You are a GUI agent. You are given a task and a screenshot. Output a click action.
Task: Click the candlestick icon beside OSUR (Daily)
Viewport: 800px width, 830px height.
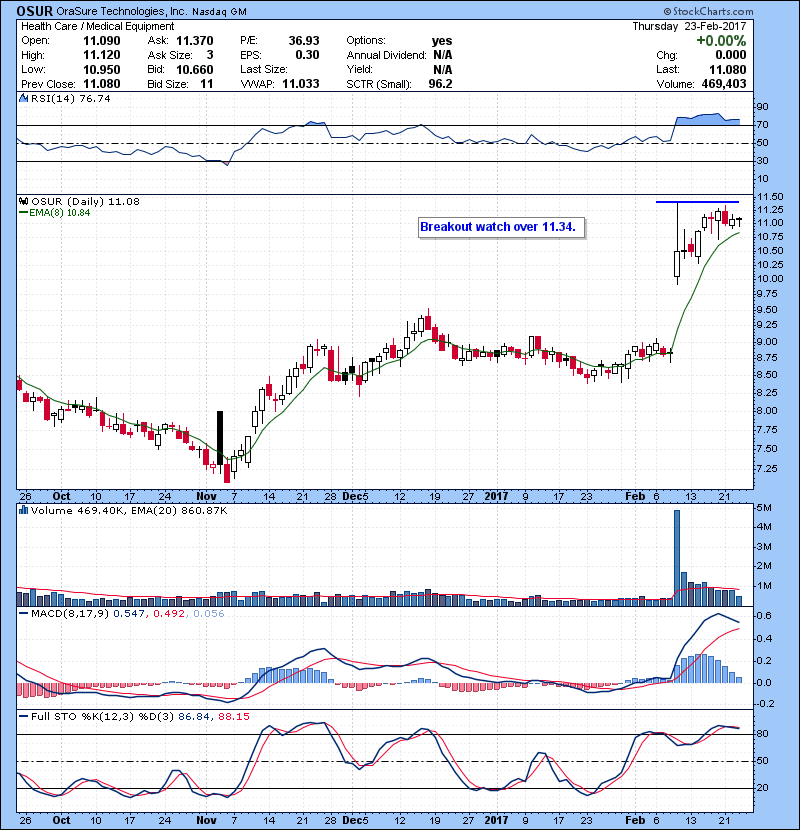23,201
